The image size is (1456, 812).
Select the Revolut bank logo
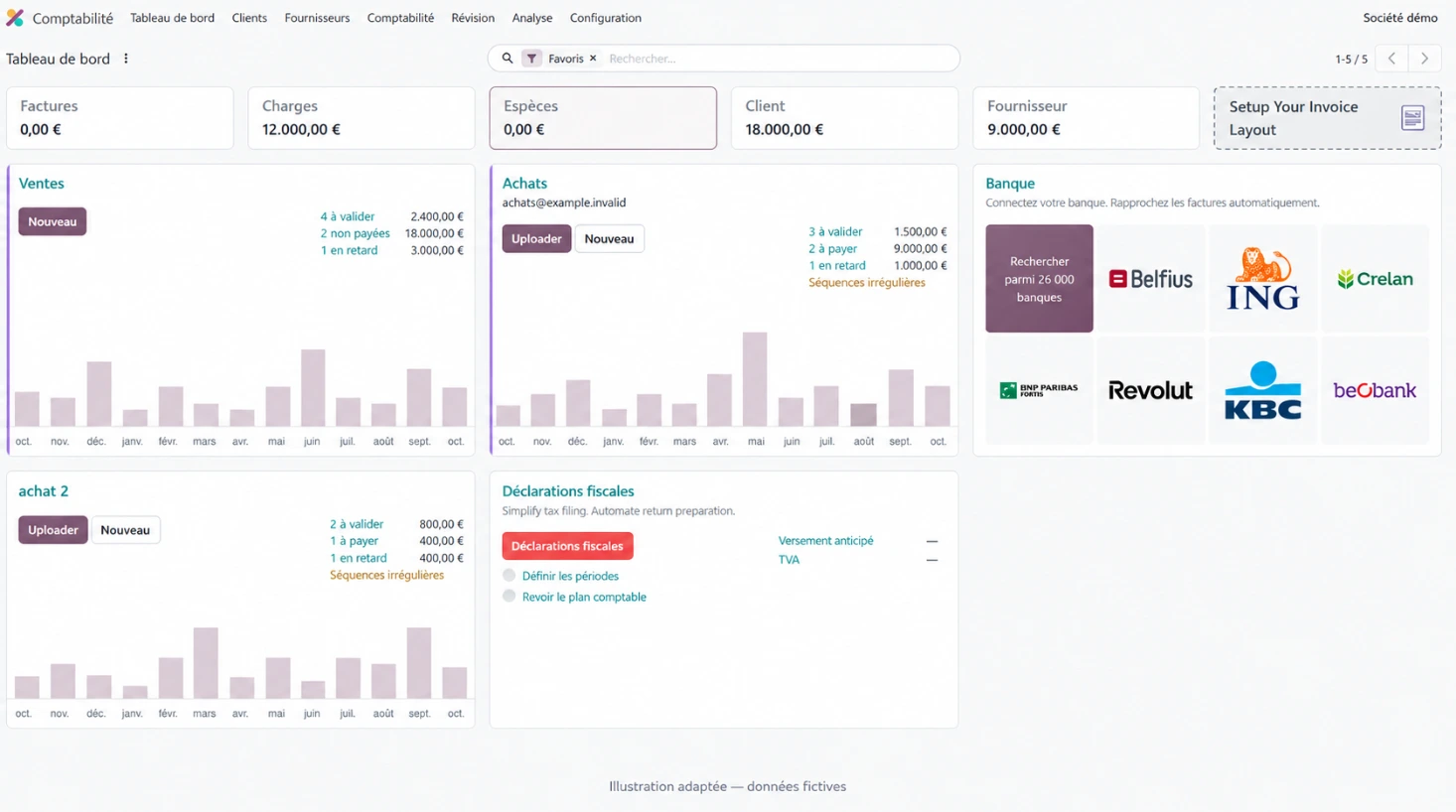(1151, 390)
